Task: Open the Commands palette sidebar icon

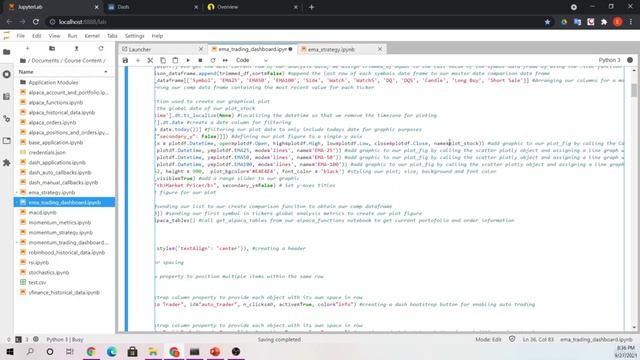Action: tap(7, 97)
